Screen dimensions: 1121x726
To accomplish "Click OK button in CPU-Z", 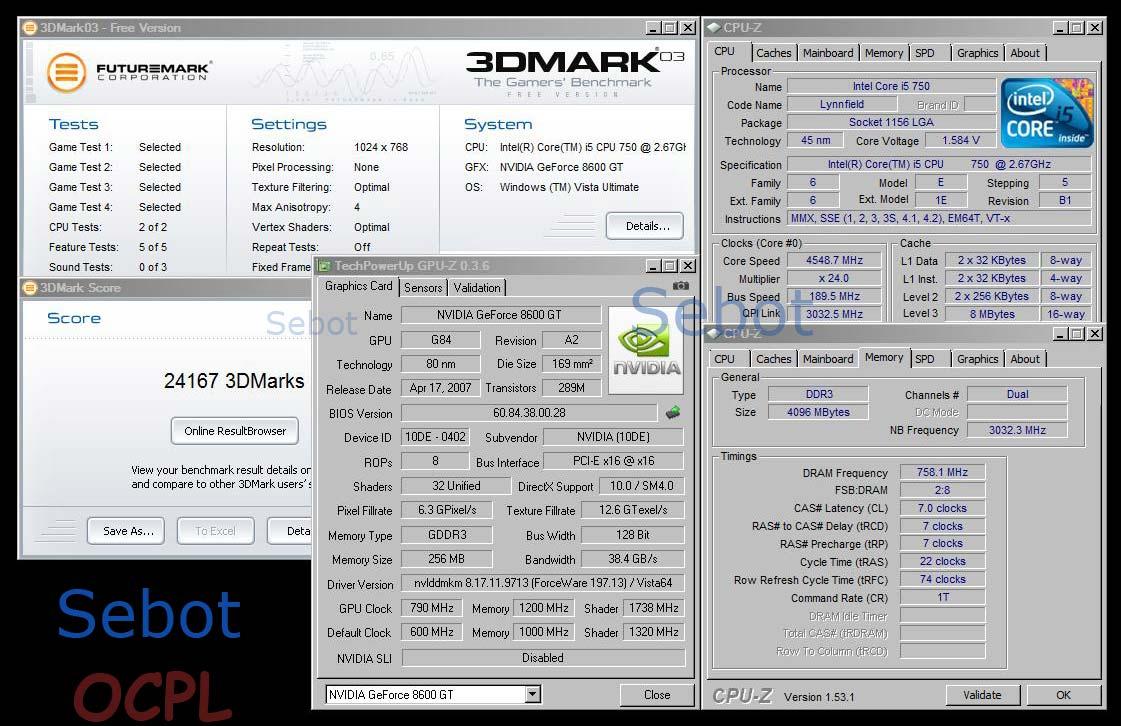I will click(x=1064, y=695).
